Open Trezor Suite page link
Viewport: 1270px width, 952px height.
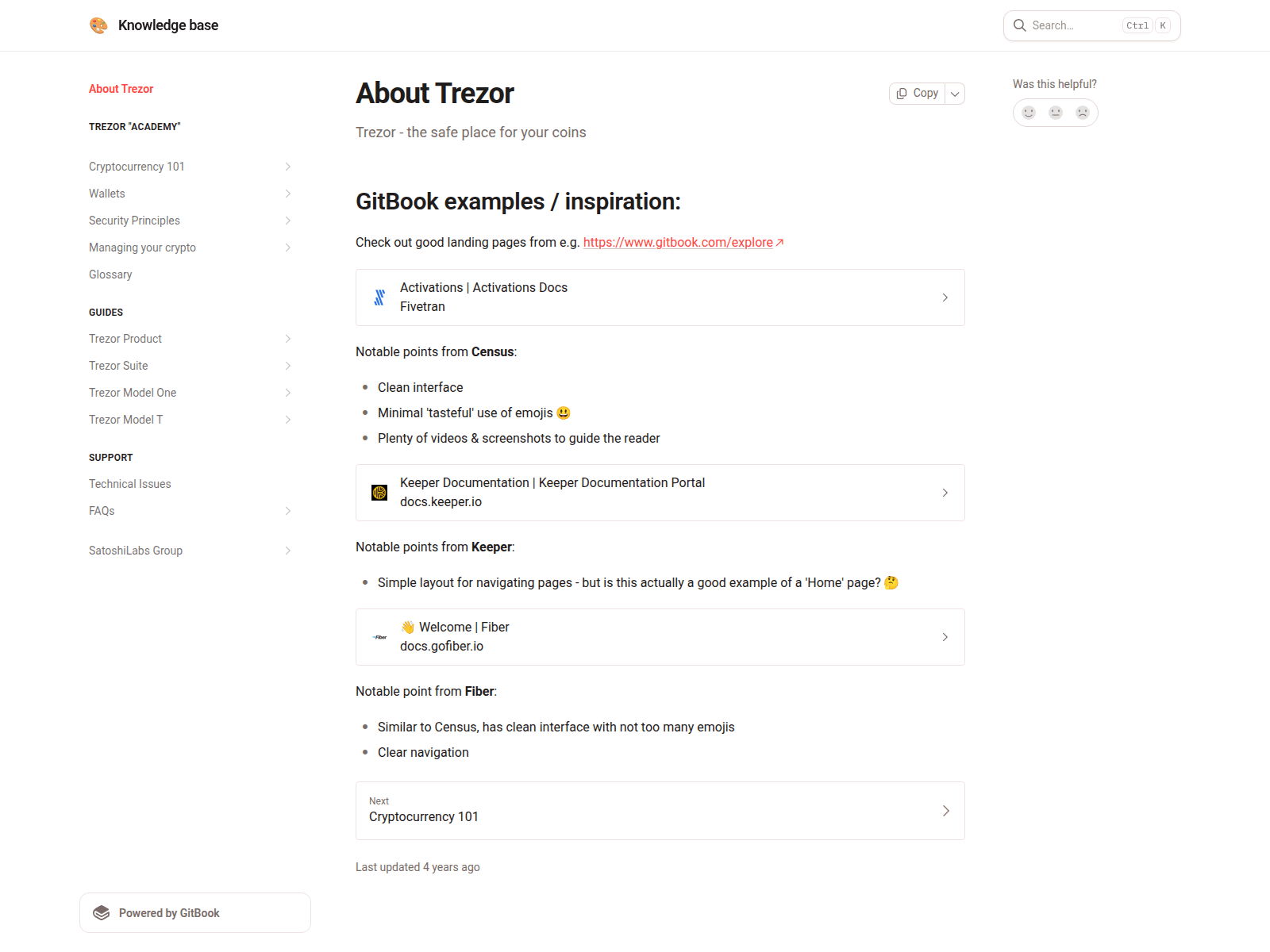click(x=118, y=366)
